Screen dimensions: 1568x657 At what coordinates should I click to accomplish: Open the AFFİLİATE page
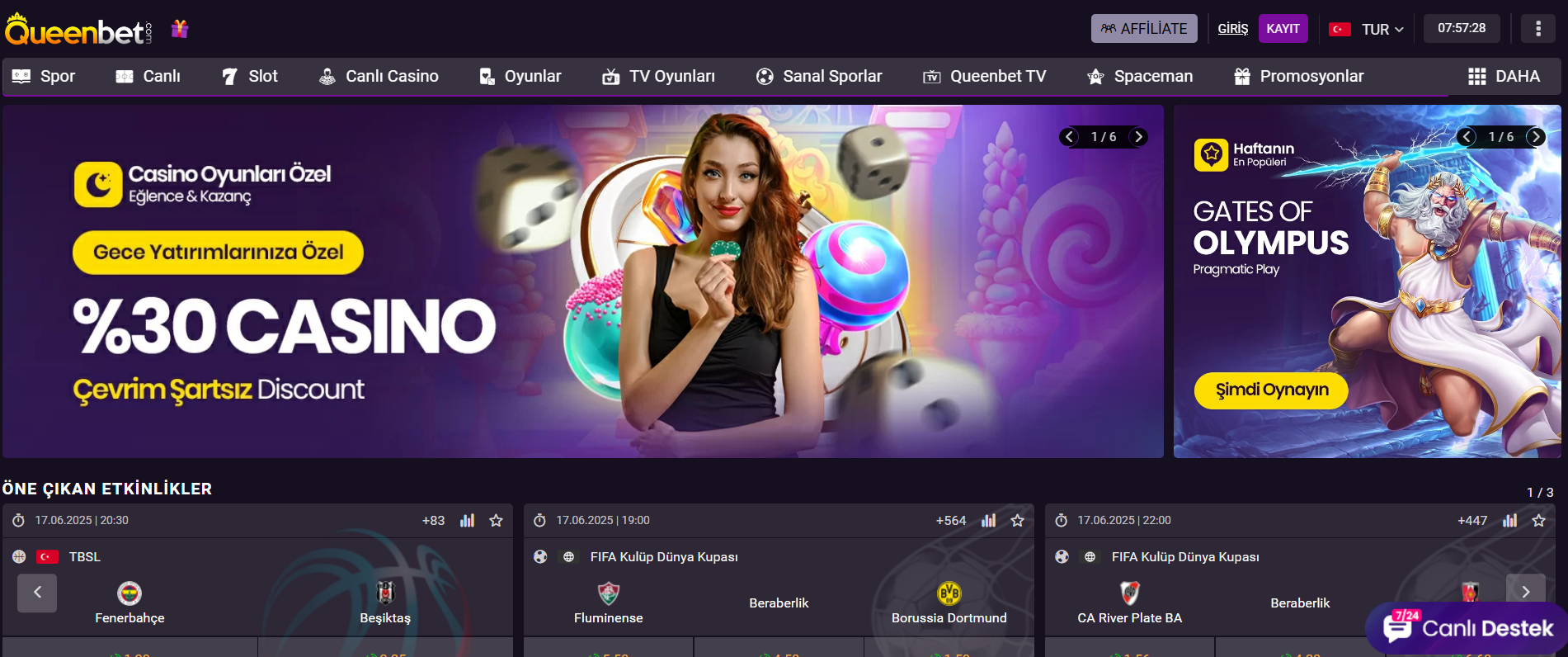coord(1144,29)
